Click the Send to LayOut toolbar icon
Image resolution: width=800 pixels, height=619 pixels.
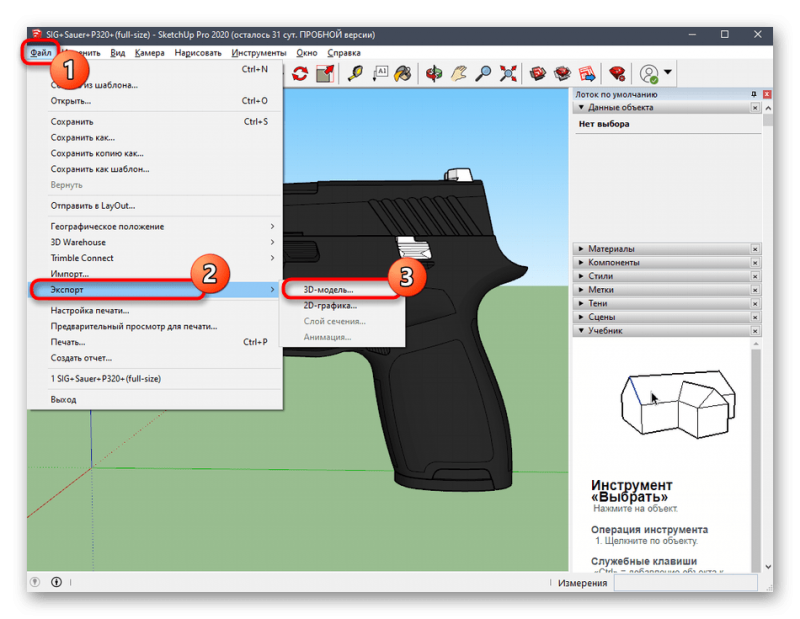587,74
